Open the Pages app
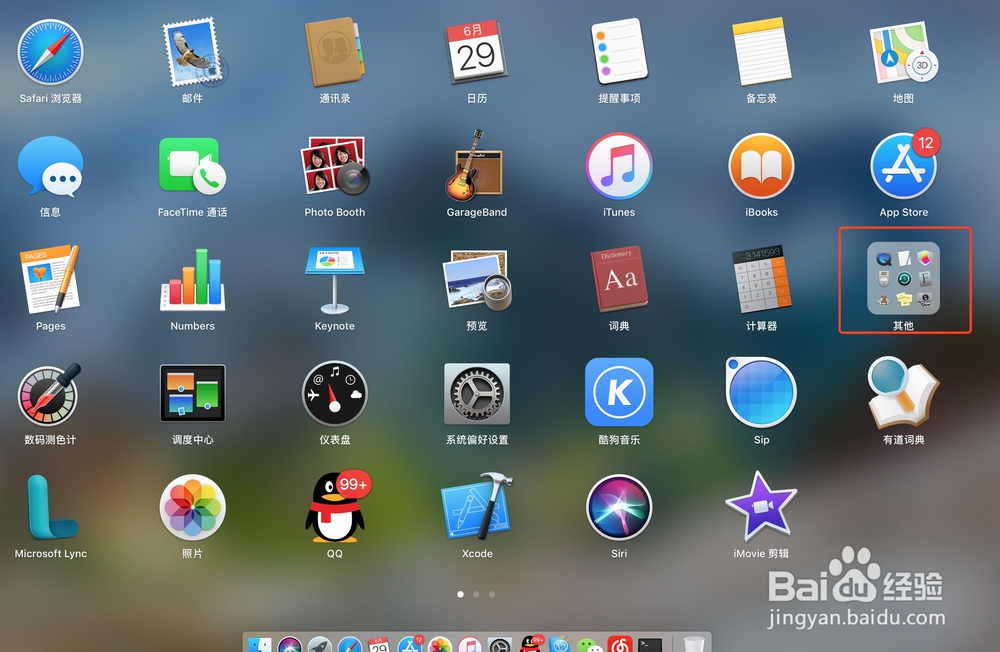Image resolution: width=1000 pixels, height=652 pixels. pos(50,279)
